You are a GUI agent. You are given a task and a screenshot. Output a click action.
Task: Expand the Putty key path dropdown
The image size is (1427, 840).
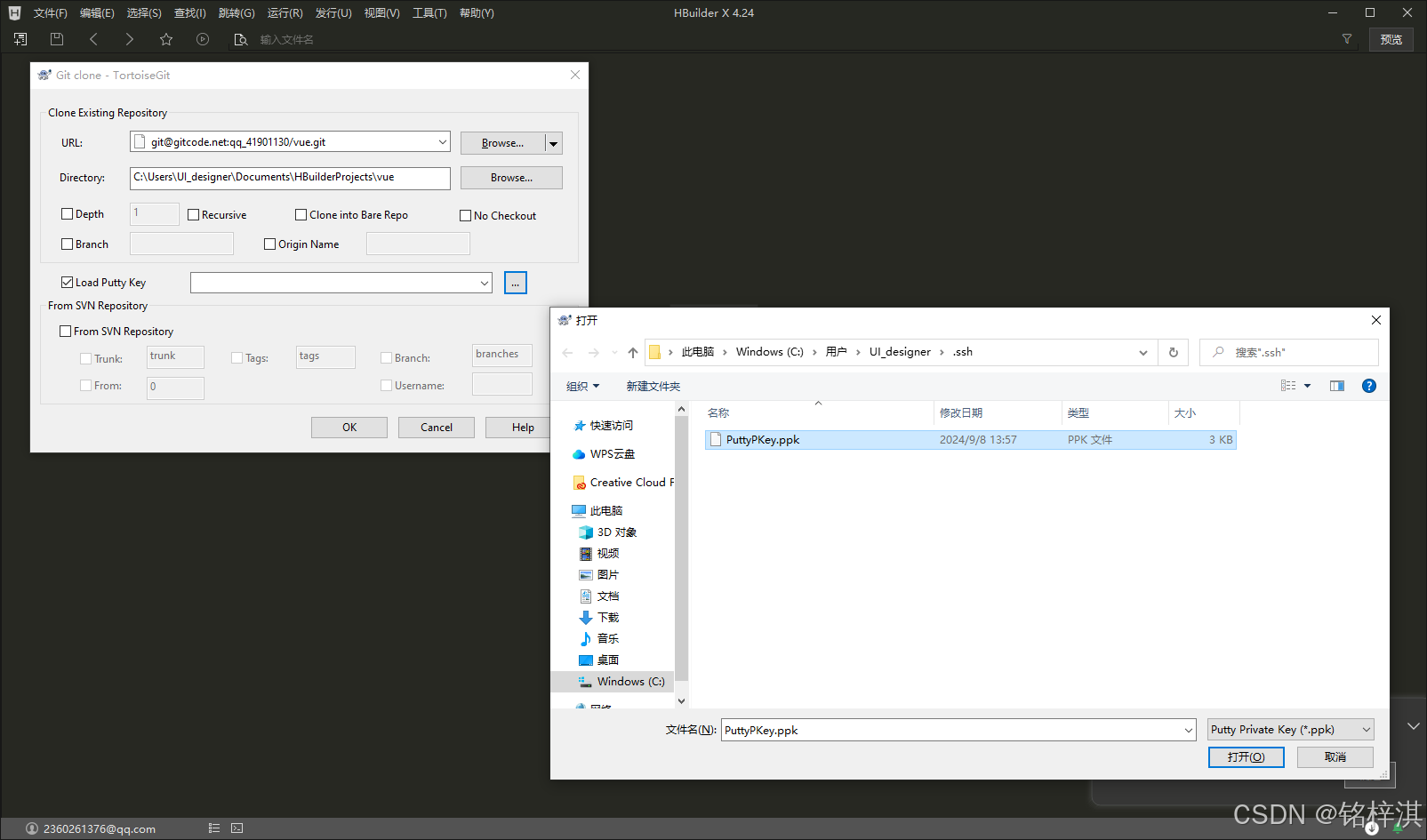click(484, 283)
